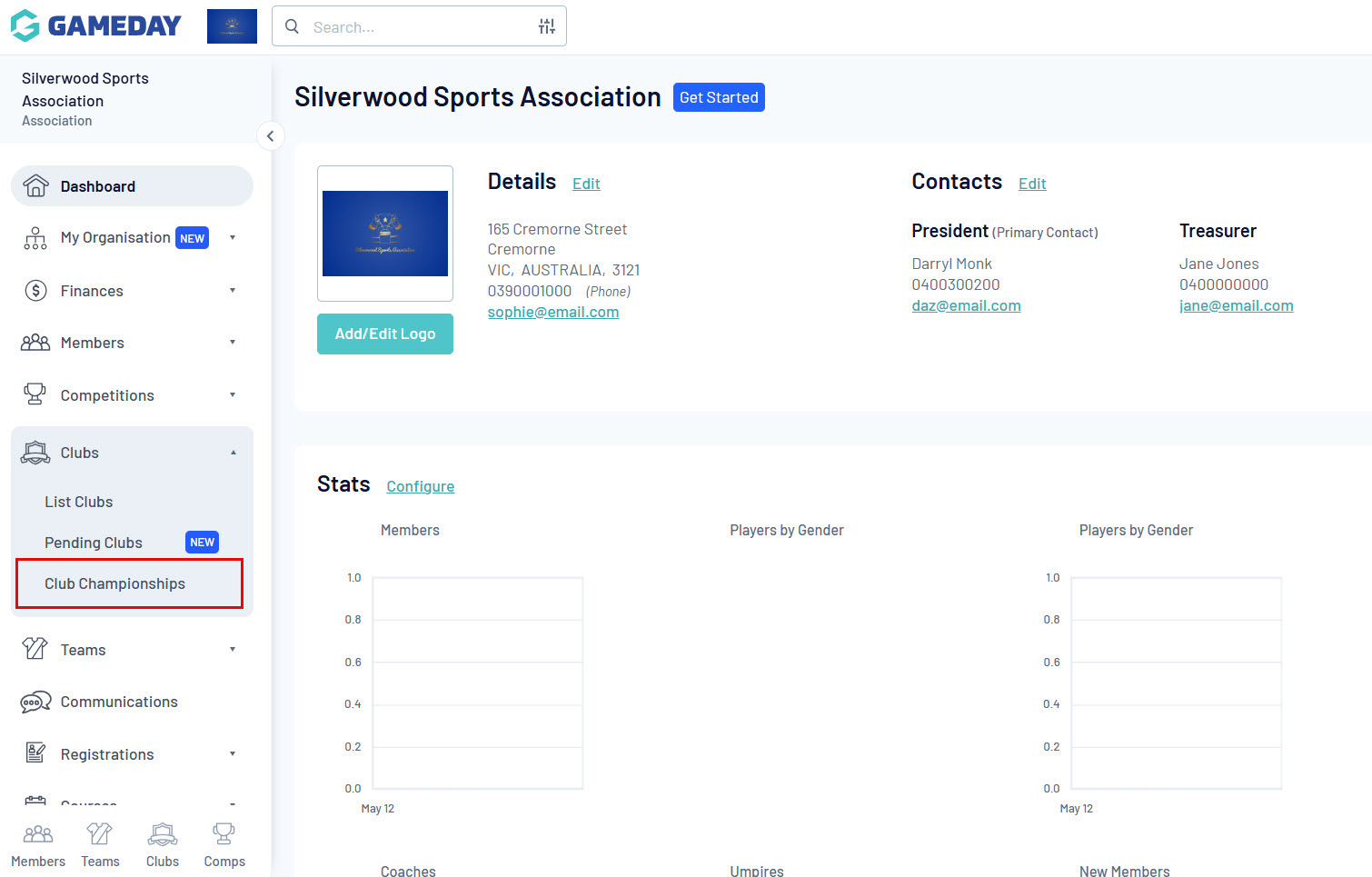
Task: Focus the Search input field
Action: [419, 26]
